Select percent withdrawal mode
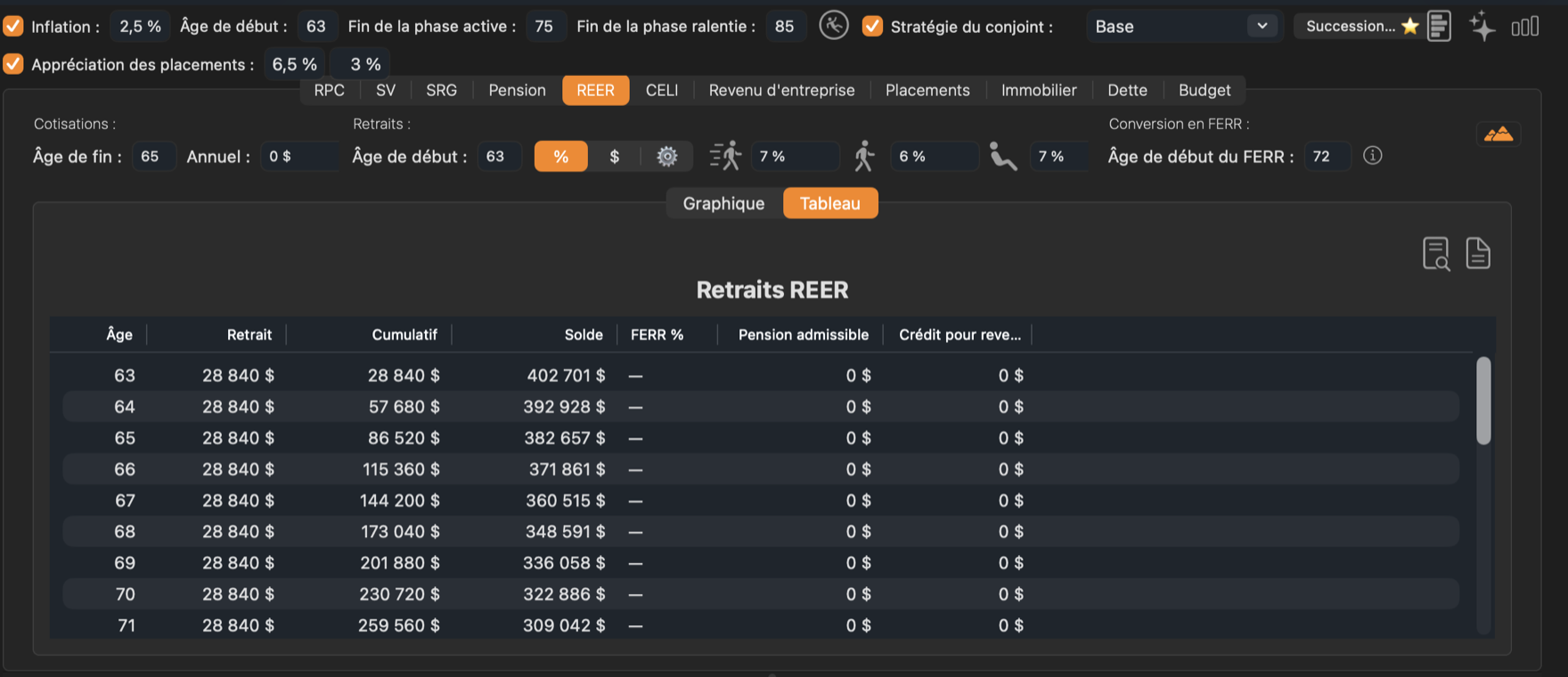Viewport: 1568px width, 677px height. (x=561, y=156)
